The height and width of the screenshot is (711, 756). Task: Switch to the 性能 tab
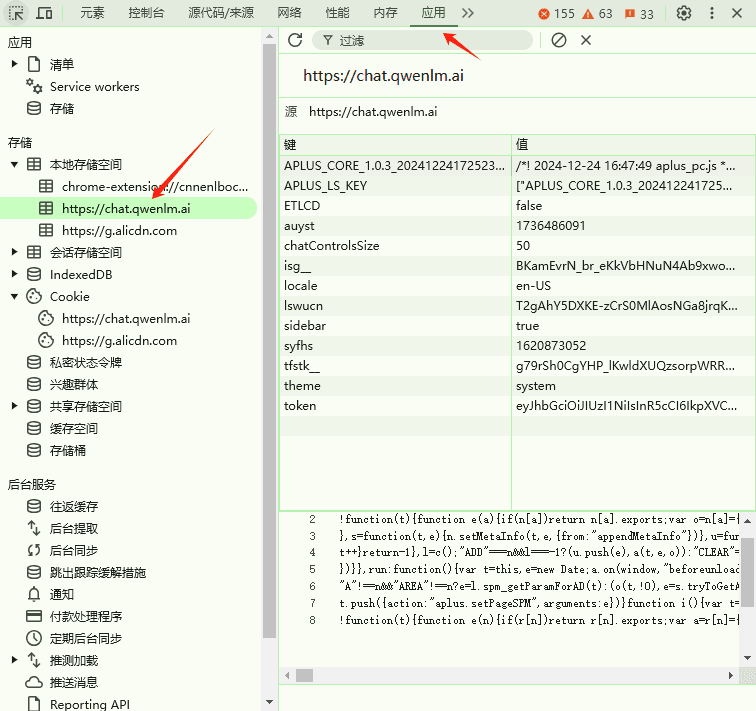337,13
